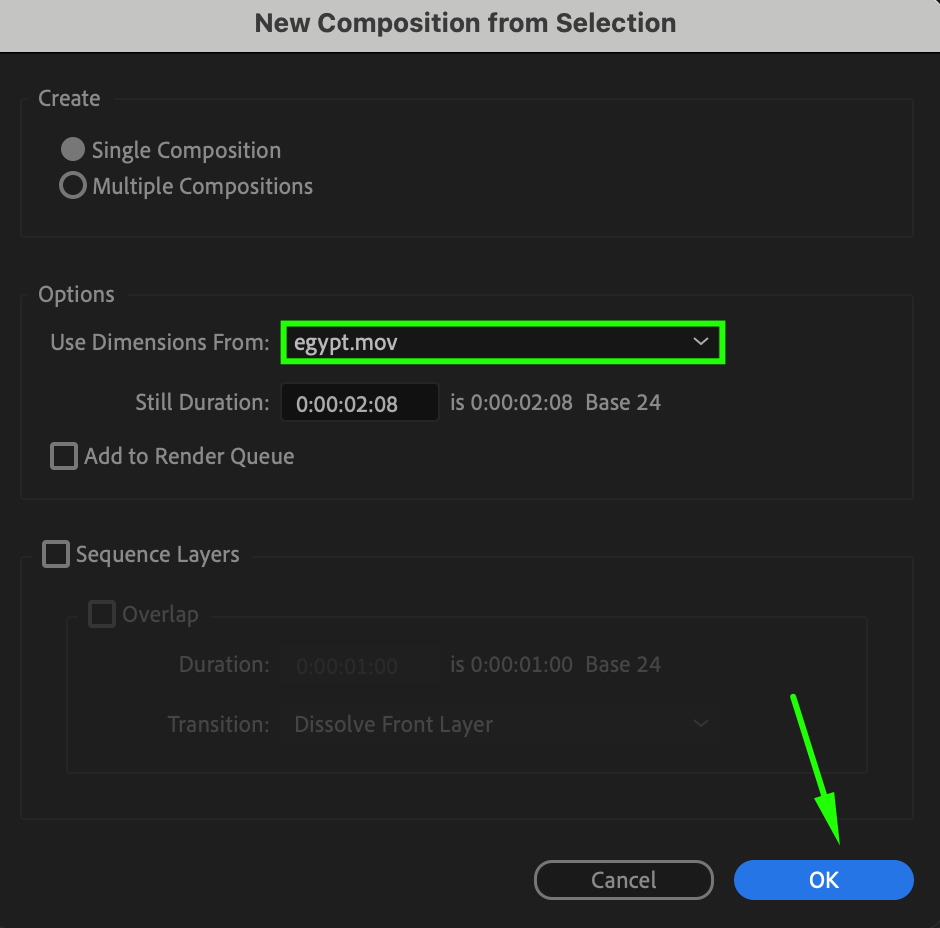This screenshot has height=928, width=940.
Task: Click the chevron on the Transition dropdown
Action: point(701,723)
